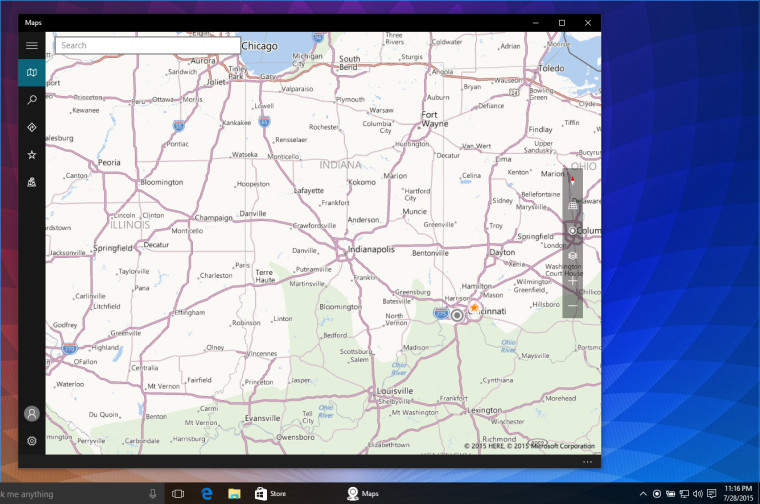Click the Lexington label on the map
Viewport: 760px width, 504px height.
[x=485, y=410]
